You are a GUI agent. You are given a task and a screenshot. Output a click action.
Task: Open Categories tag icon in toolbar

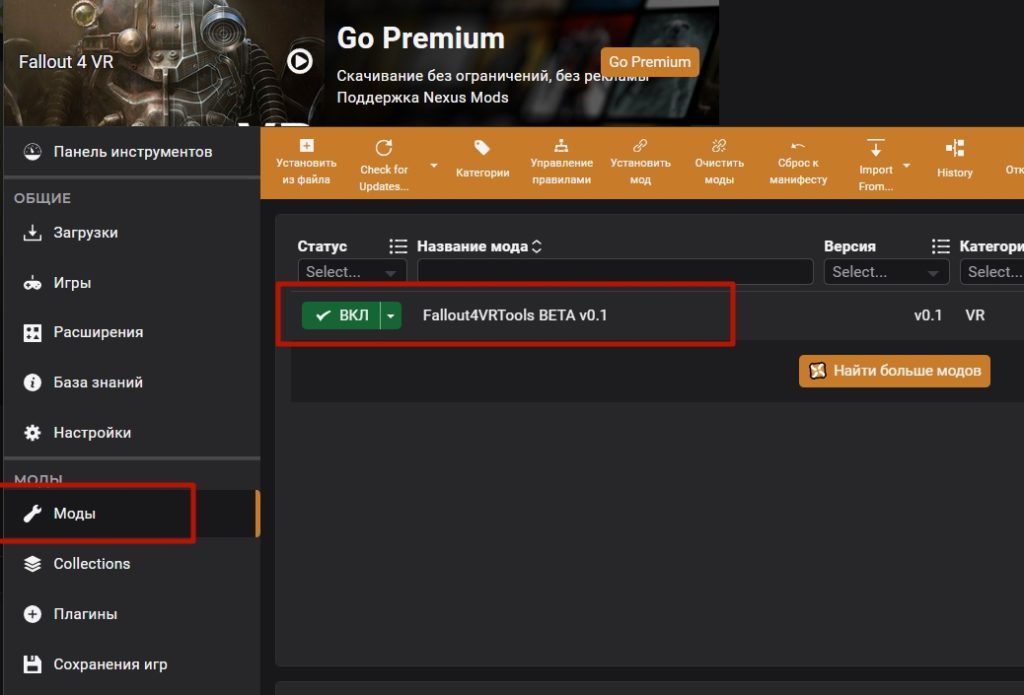tap(482, 148)
